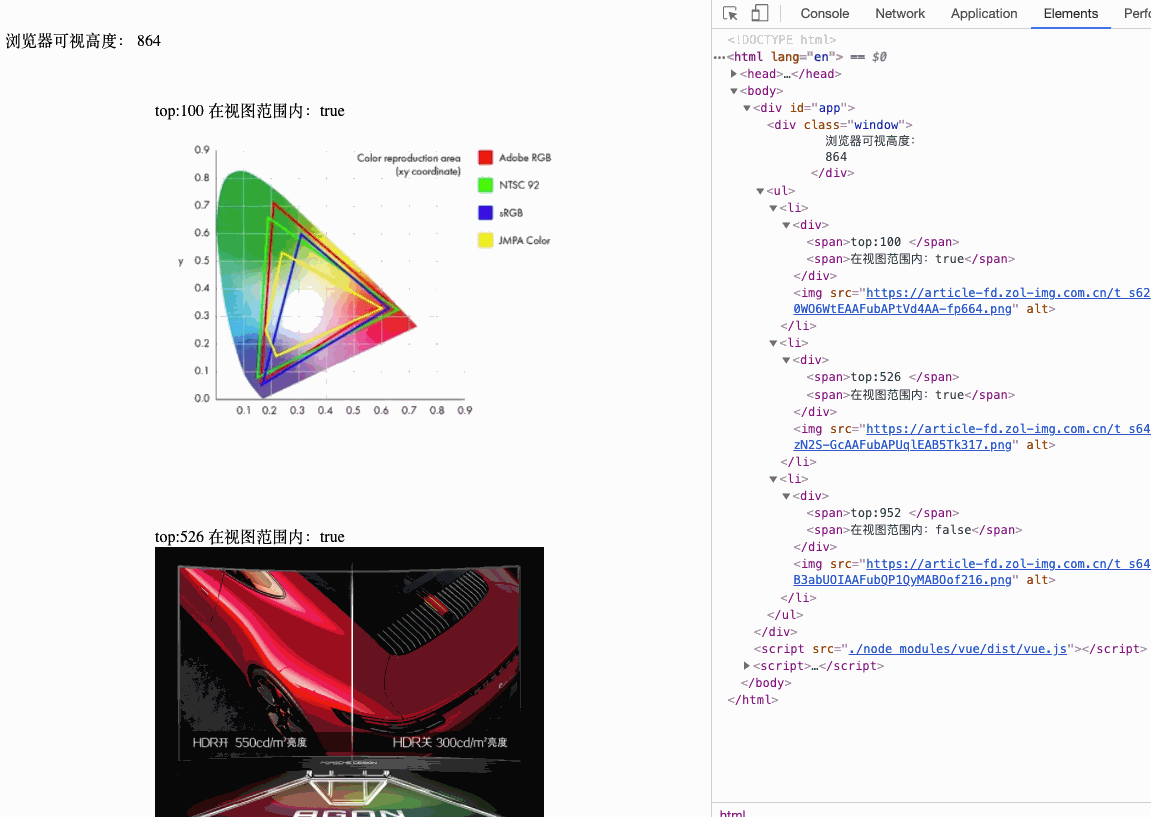1151x817 pixels.
Task: Click the three-dots gutter beside html node
Action: tap(719, 57)
